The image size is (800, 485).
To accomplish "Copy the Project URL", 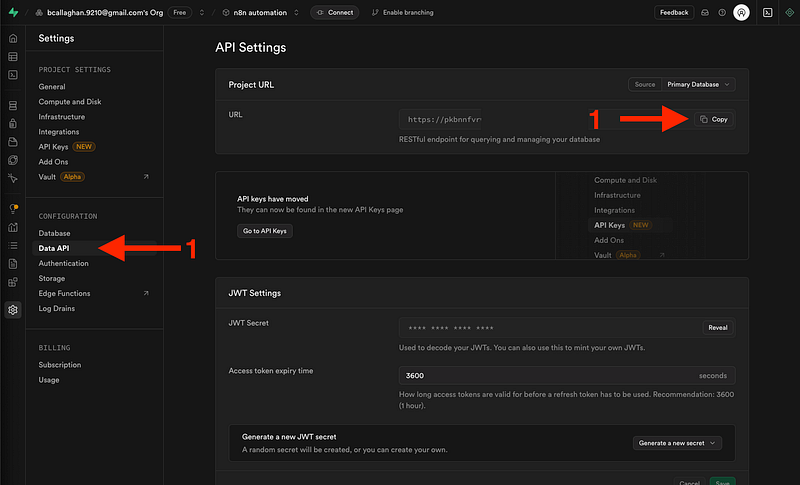I will click(x=714, y=119).
